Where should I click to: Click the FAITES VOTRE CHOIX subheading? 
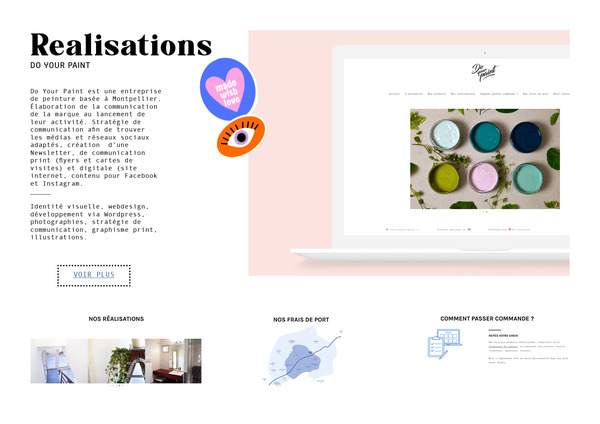503,336
